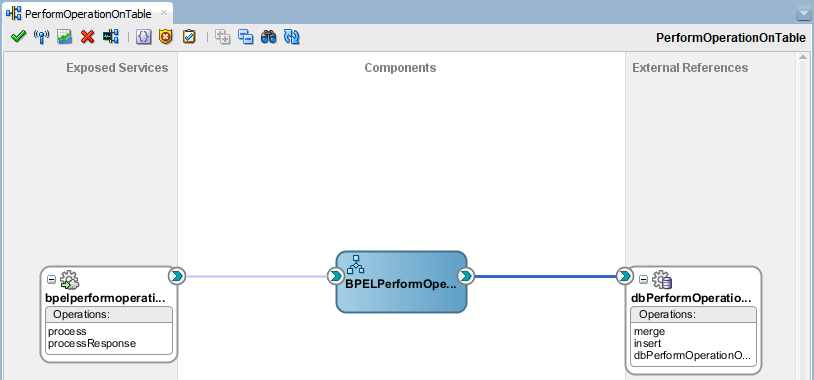The height and width of the screenshot is (380, 814).
Task: Click the 'External References' lane header
Action: point(690,68)
